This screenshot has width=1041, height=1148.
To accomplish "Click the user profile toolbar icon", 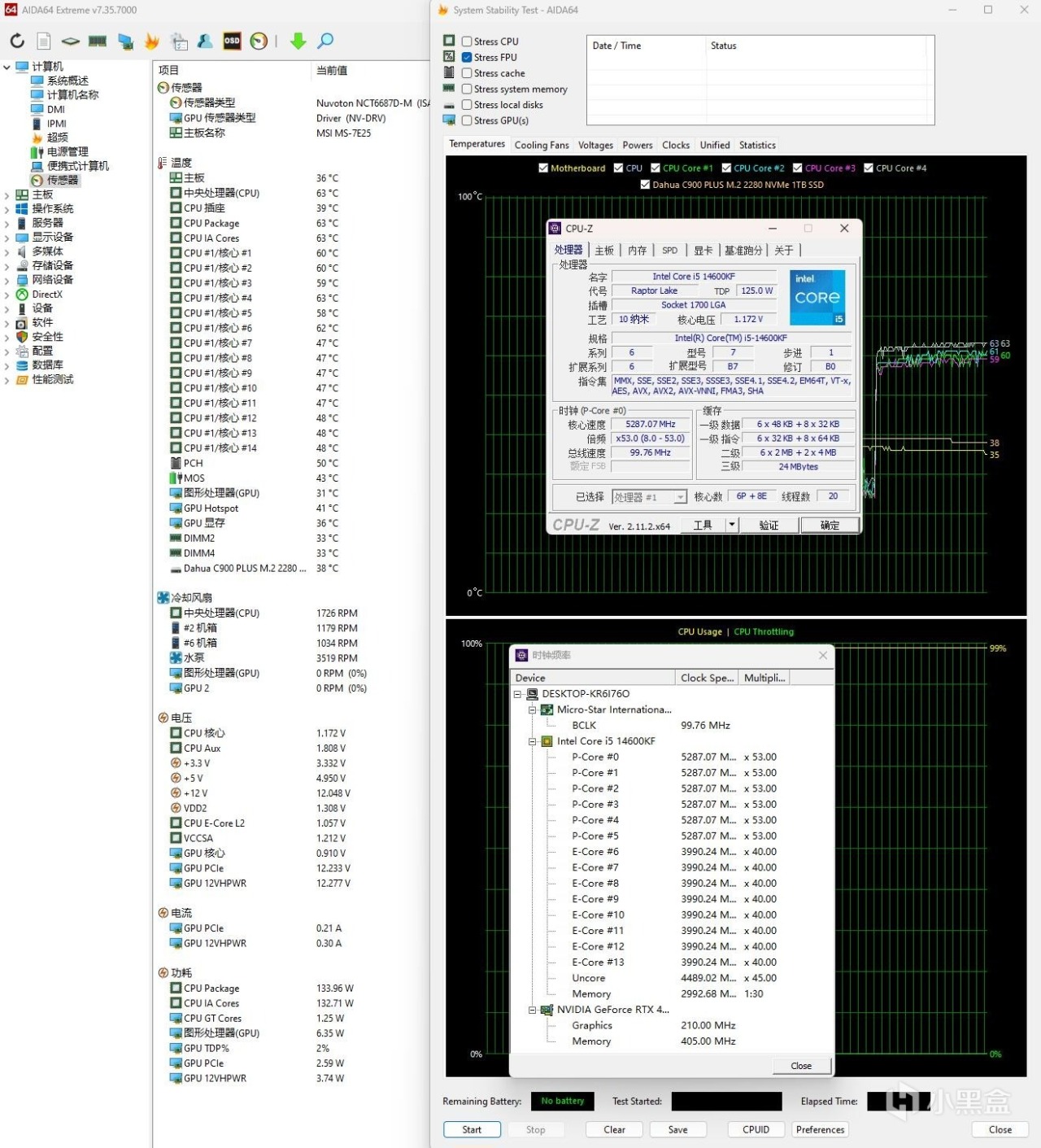I will pyautogui.click(x=205, y=41).
